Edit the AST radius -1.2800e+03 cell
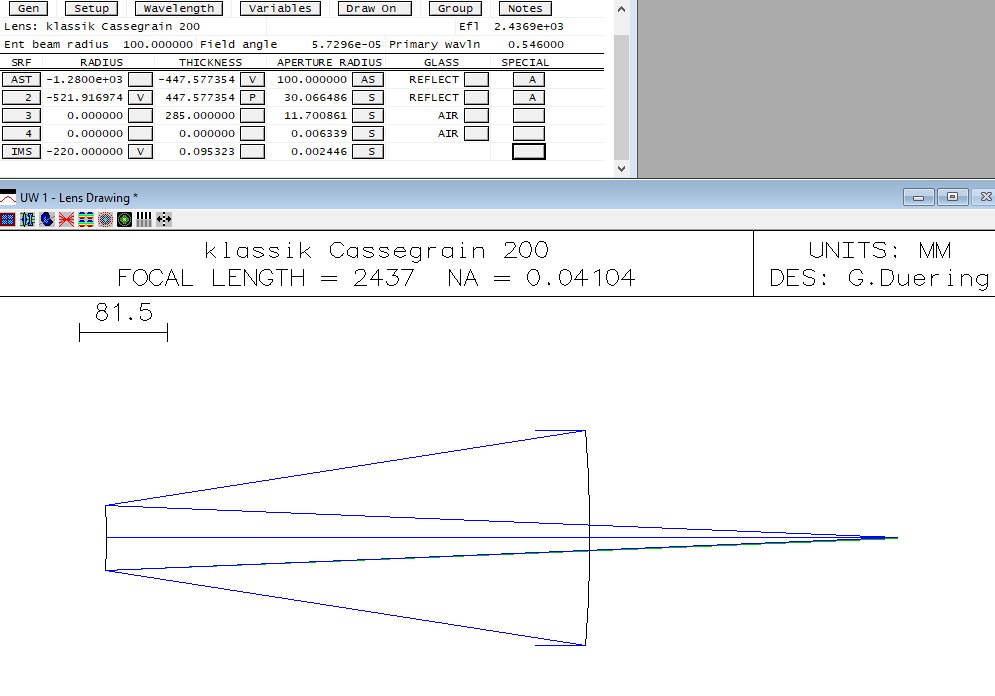The width and height of the screenshot is (995, 696). pos(84,79)
